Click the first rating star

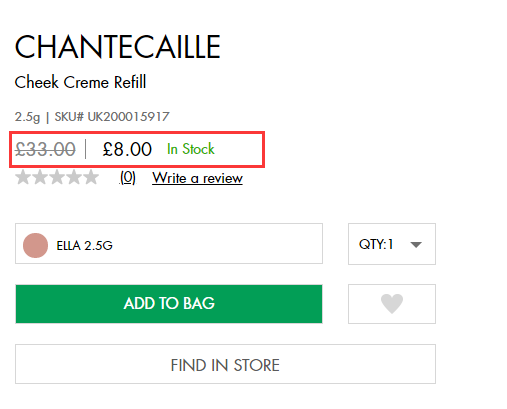[23, 177]
